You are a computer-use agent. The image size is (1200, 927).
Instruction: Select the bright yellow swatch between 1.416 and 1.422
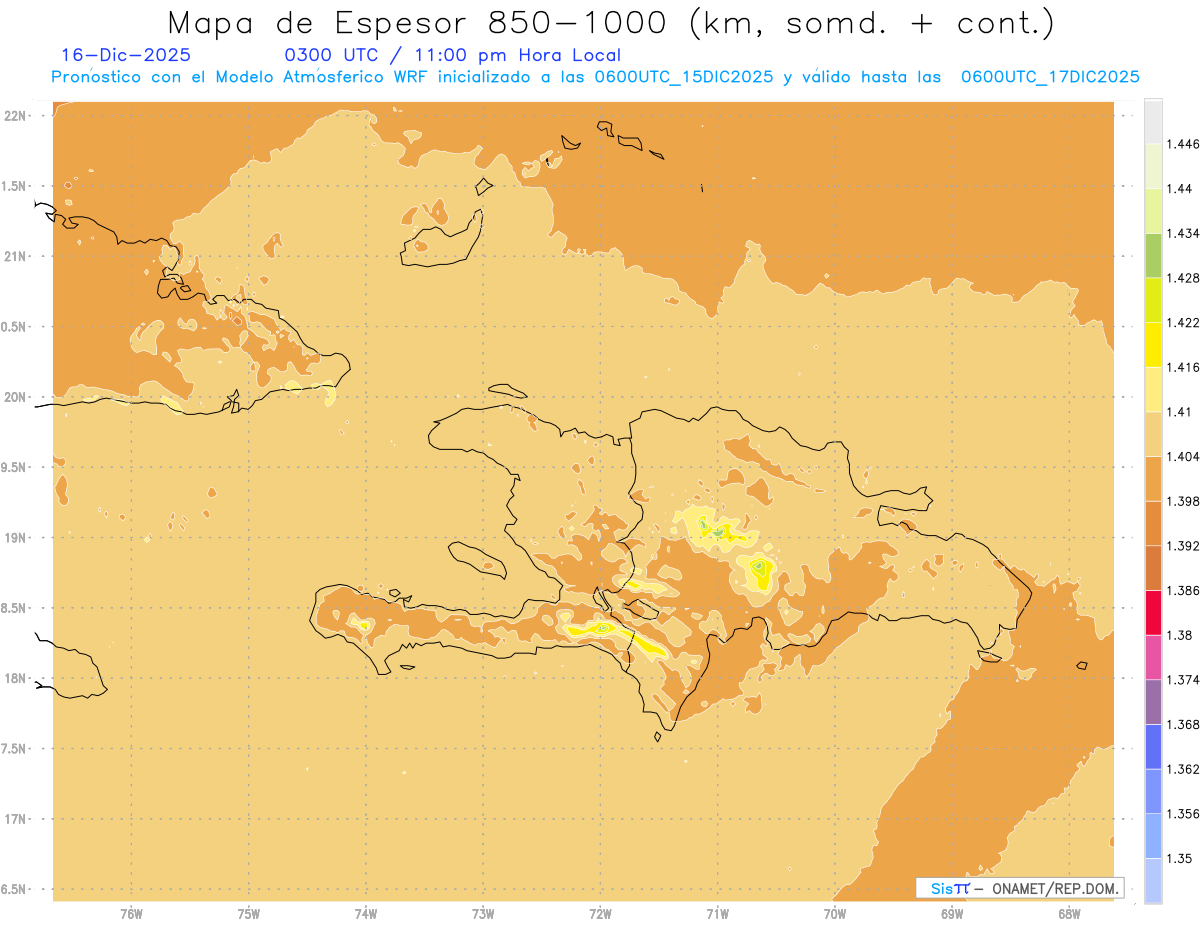coord(1153,344)
